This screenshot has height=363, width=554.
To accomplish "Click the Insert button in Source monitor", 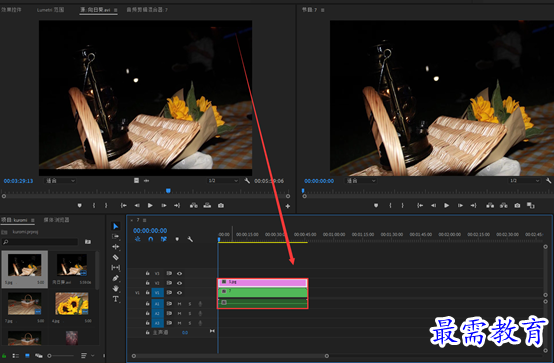I will [194, 205].
